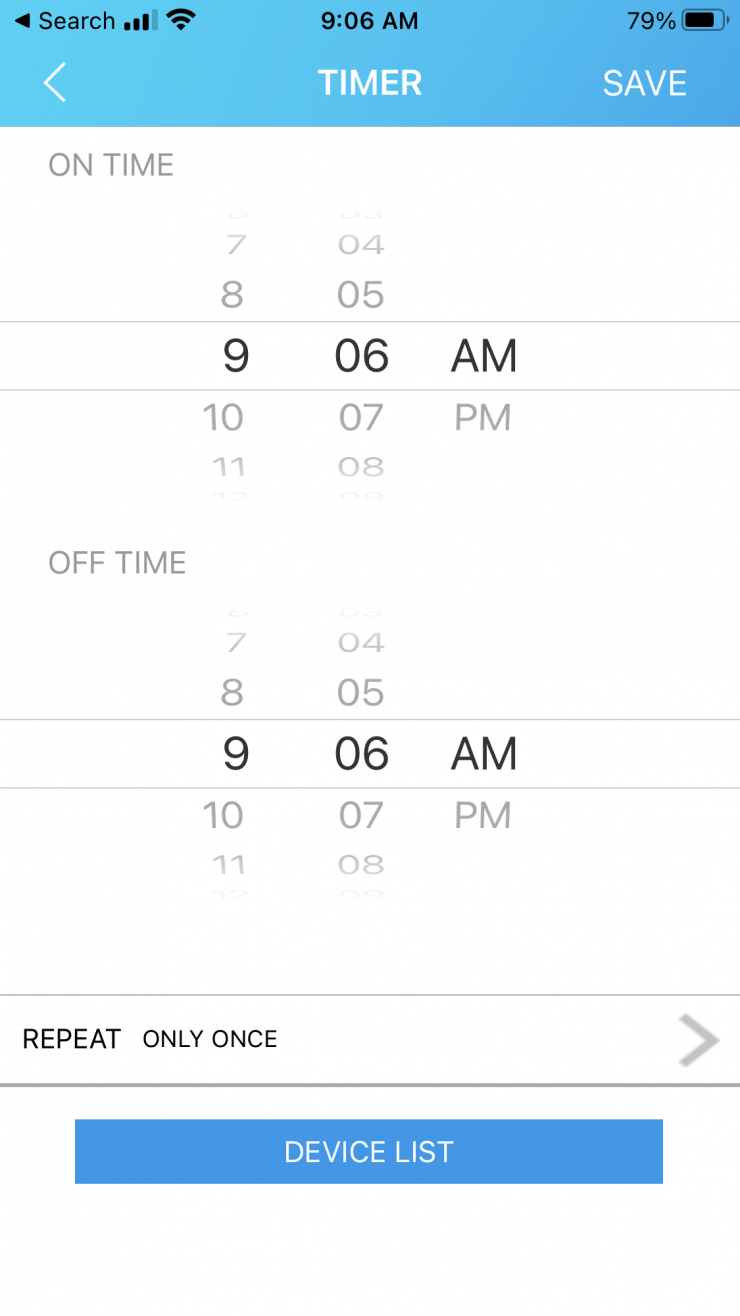Image resolution: width=740 pixels, height=1316 pixels.
Task: Tap the Wi-Fi status icon
Action: (x=181, y=21)
